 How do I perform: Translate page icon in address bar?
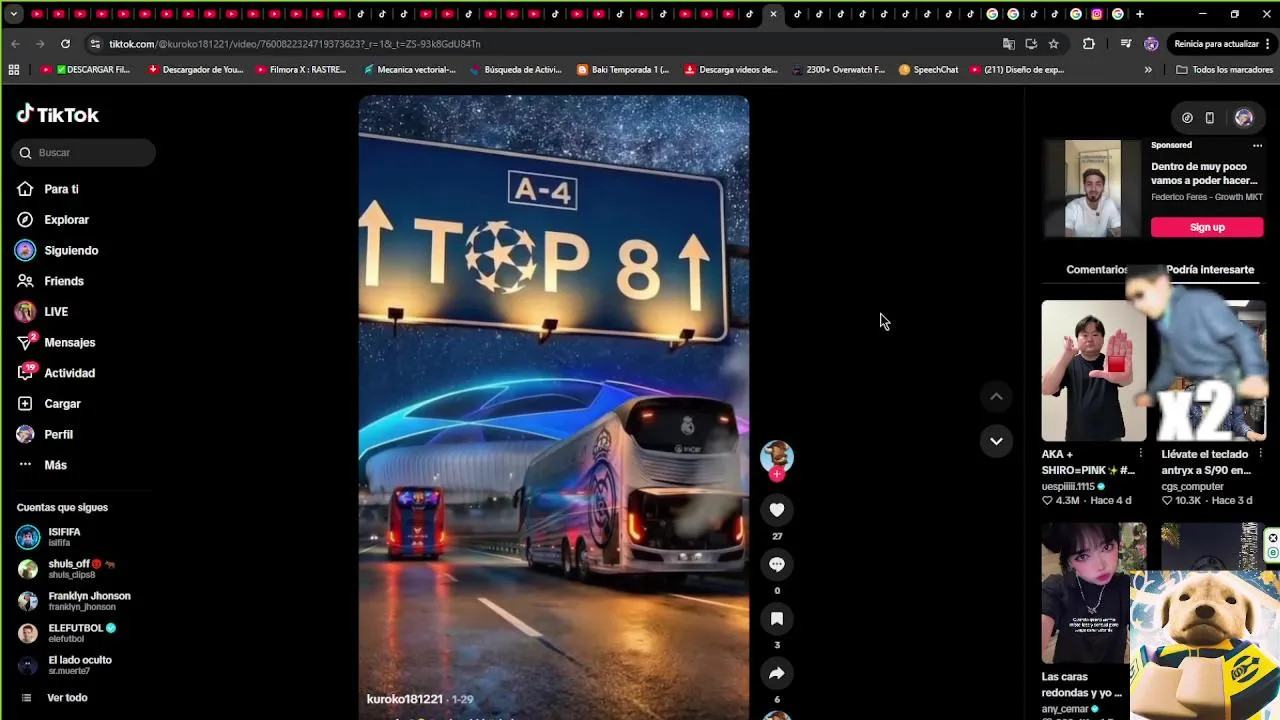pos(1009,44)
